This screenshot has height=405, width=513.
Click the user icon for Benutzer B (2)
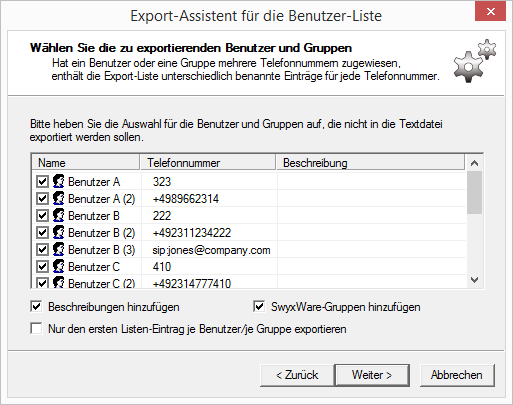pos(59,232)
